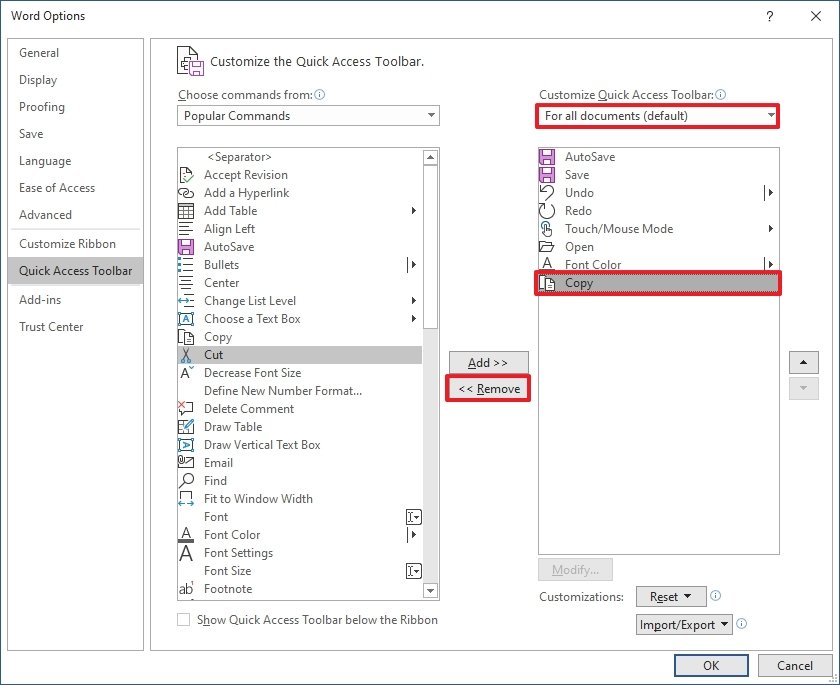Viewport: 840px width, 685px height.
Task: Click the Accept Revision icon in commands list
Action: pos(186,175)
